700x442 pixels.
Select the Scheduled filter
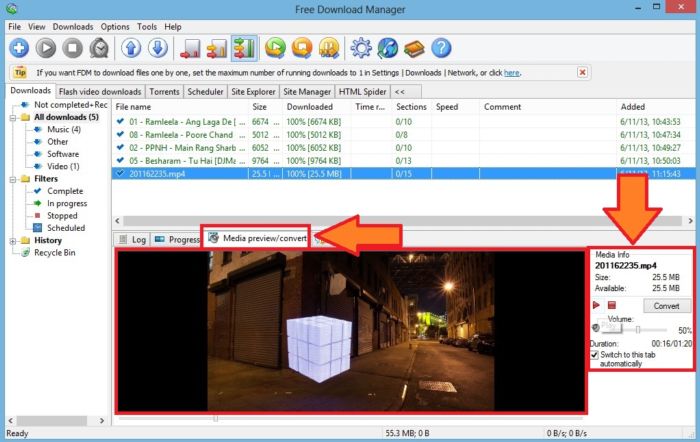(66, 228)
